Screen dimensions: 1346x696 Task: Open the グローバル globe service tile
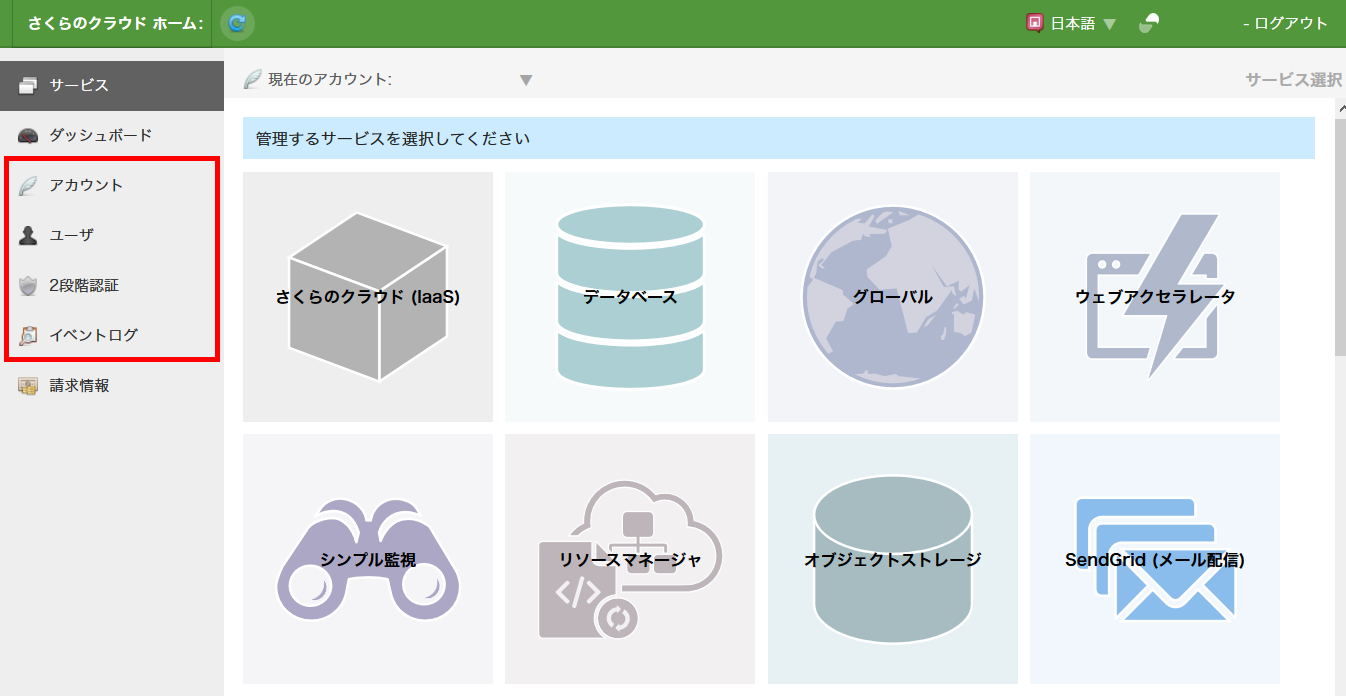click(892, 297)
